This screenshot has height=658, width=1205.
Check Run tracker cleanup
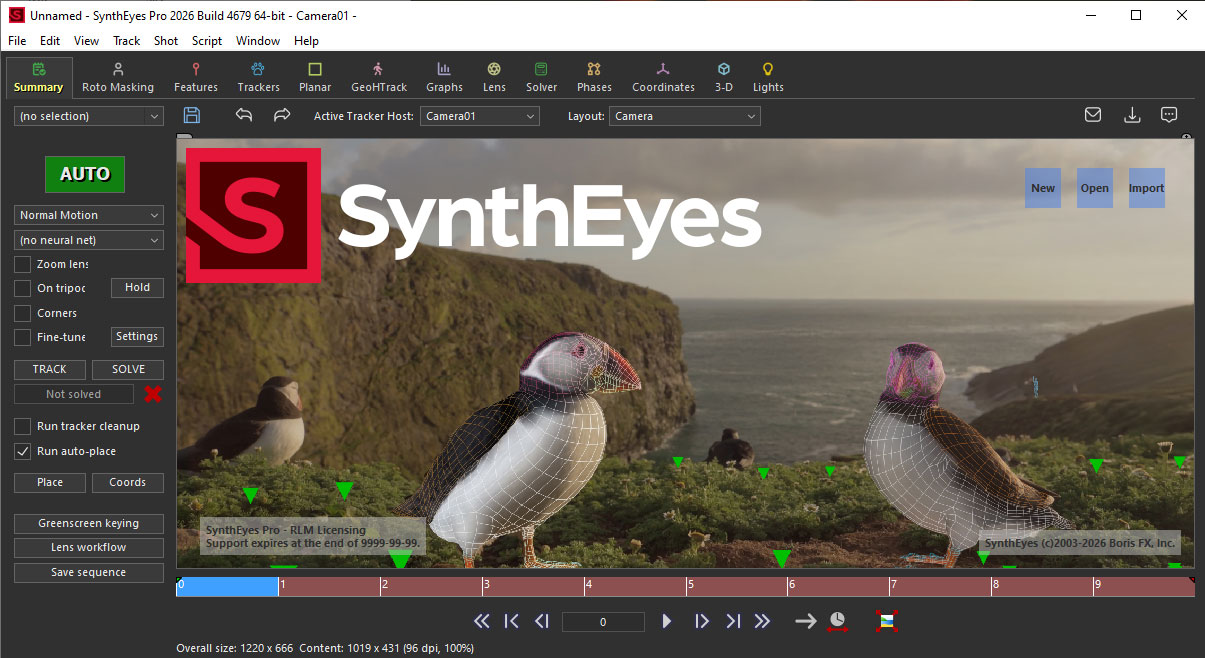coord(22,426)
